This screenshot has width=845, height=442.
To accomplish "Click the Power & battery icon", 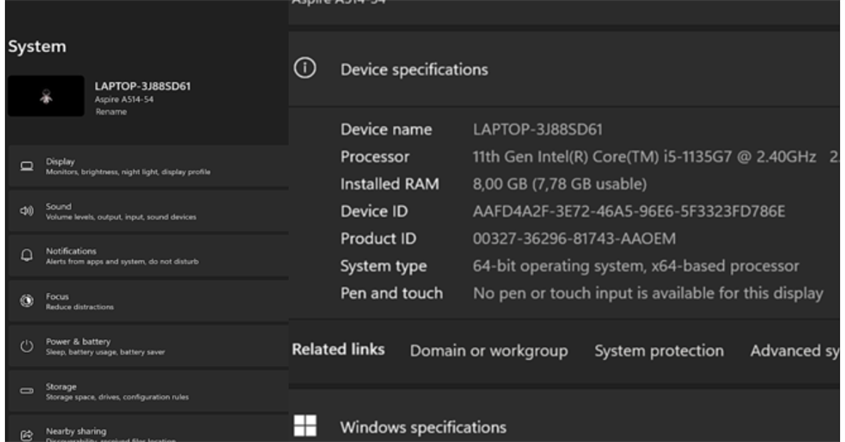I will pos(27,346).
